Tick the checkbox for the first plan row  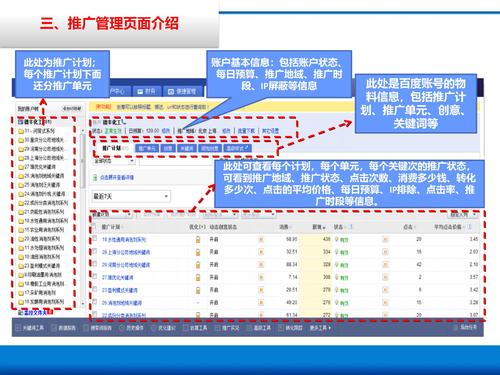click(x=95, y=239)
